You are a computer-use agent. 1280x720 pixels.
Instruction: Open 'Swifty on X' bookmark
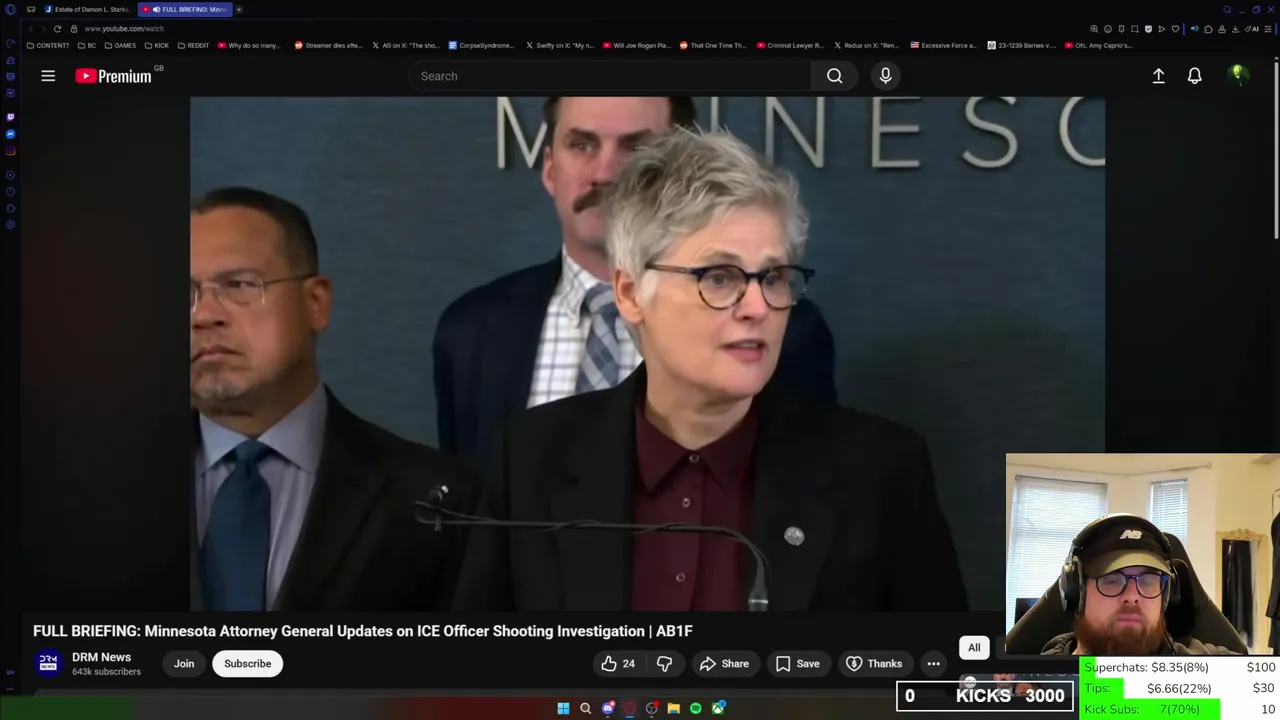point(559,45)
